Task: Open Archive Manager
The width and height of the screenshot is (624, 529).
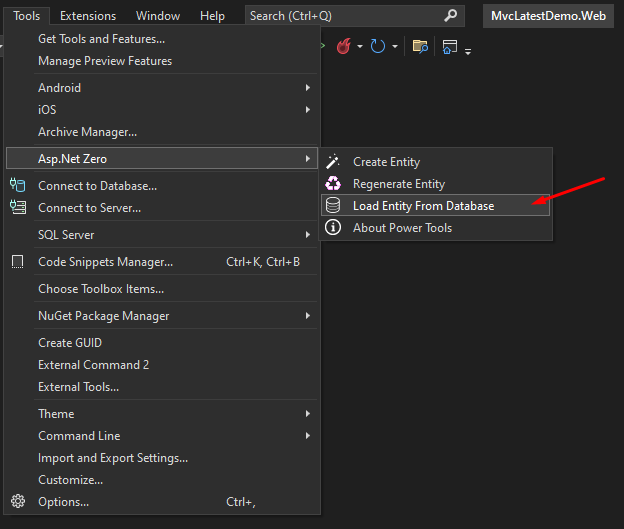Action: (162, 132)
